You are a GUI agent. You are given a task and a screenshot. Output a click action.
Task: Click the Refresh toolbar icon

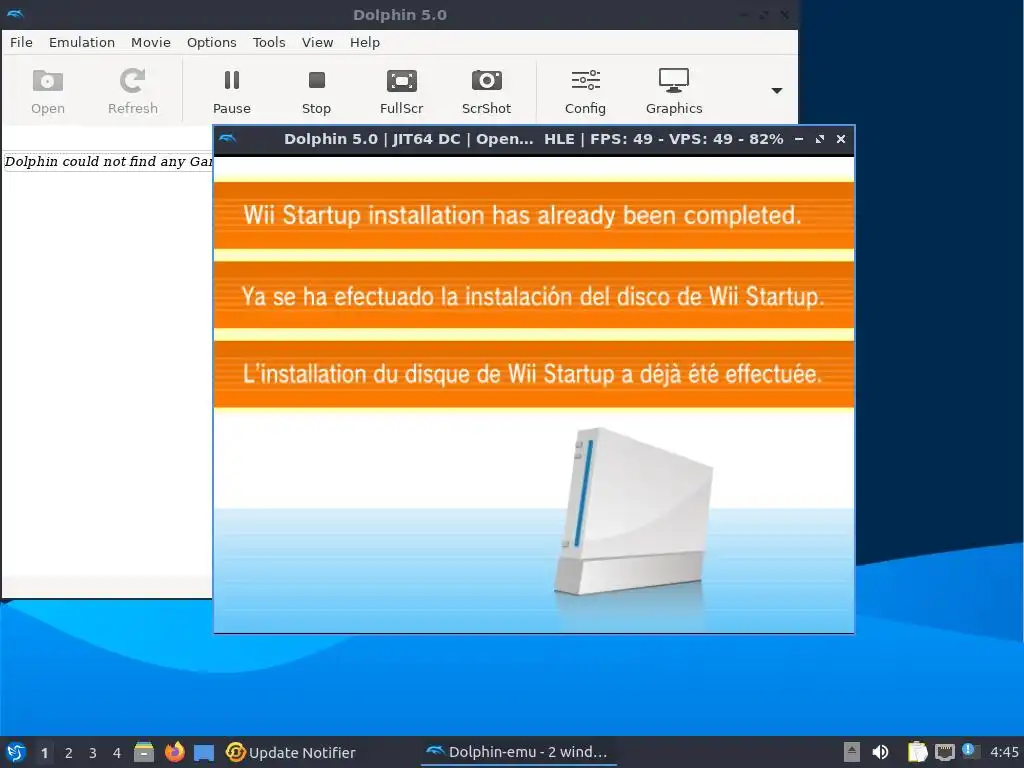(x=133, y=91)
